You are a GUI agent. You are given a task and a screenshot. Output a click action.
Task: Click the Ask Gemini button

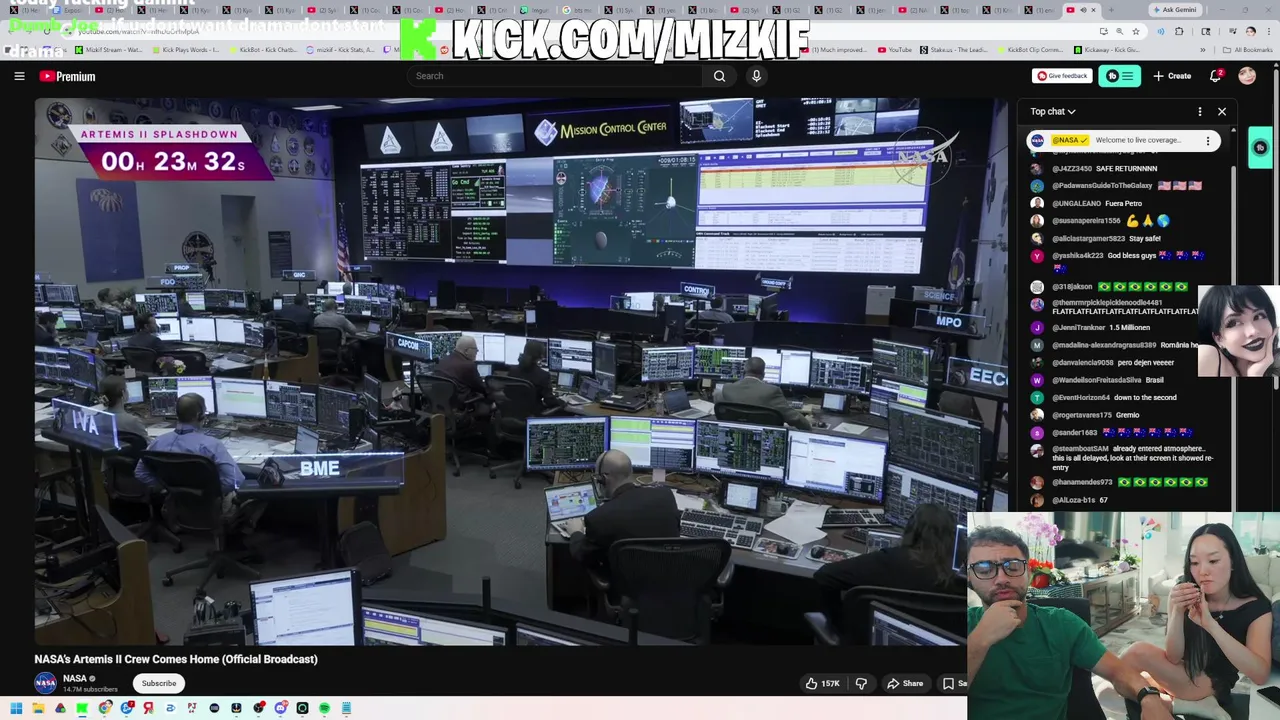(1175, 10)
